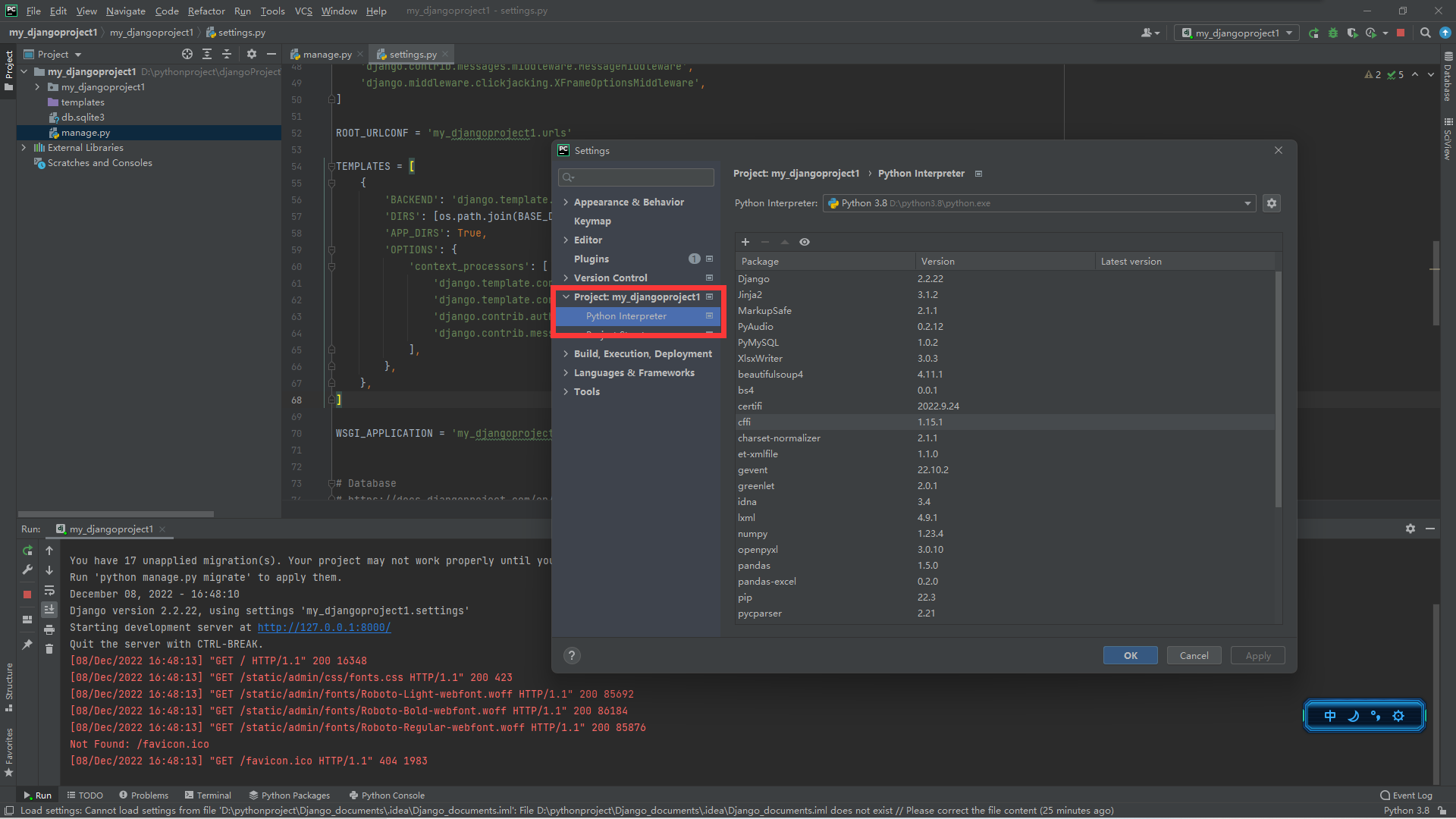1456x819 pixels.
Task: Click the search everywhere magnifier icon
Action: tap(1425, 33)
